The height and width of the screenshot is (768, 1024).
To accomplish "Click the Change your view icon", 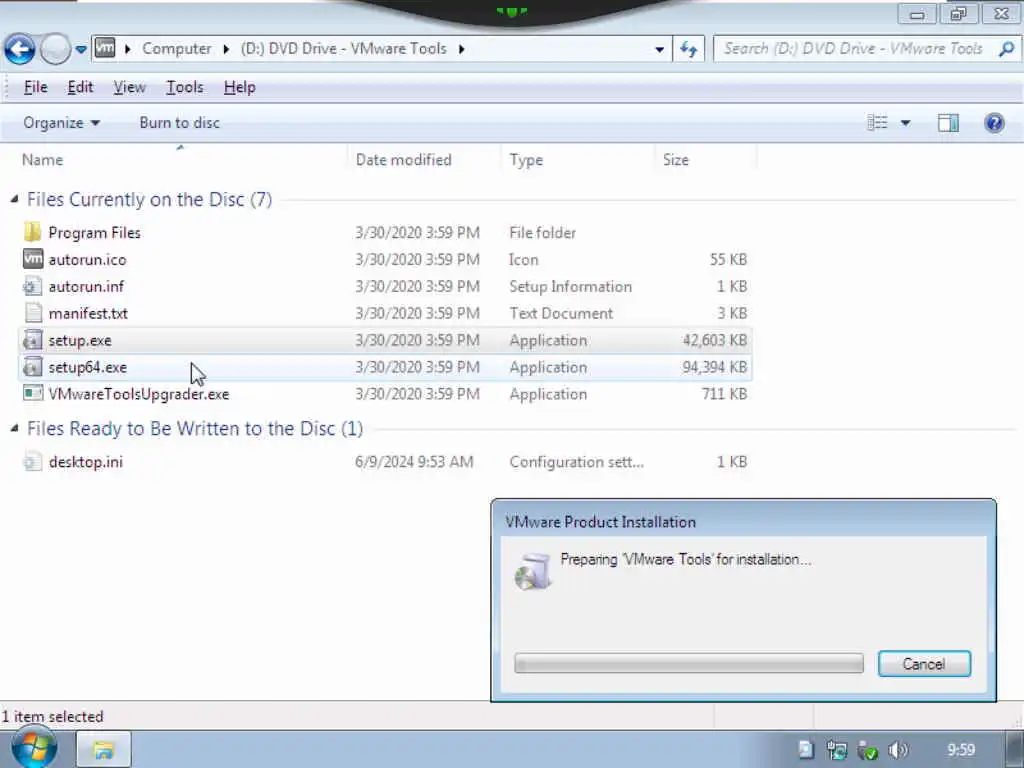I will [877, 123].
